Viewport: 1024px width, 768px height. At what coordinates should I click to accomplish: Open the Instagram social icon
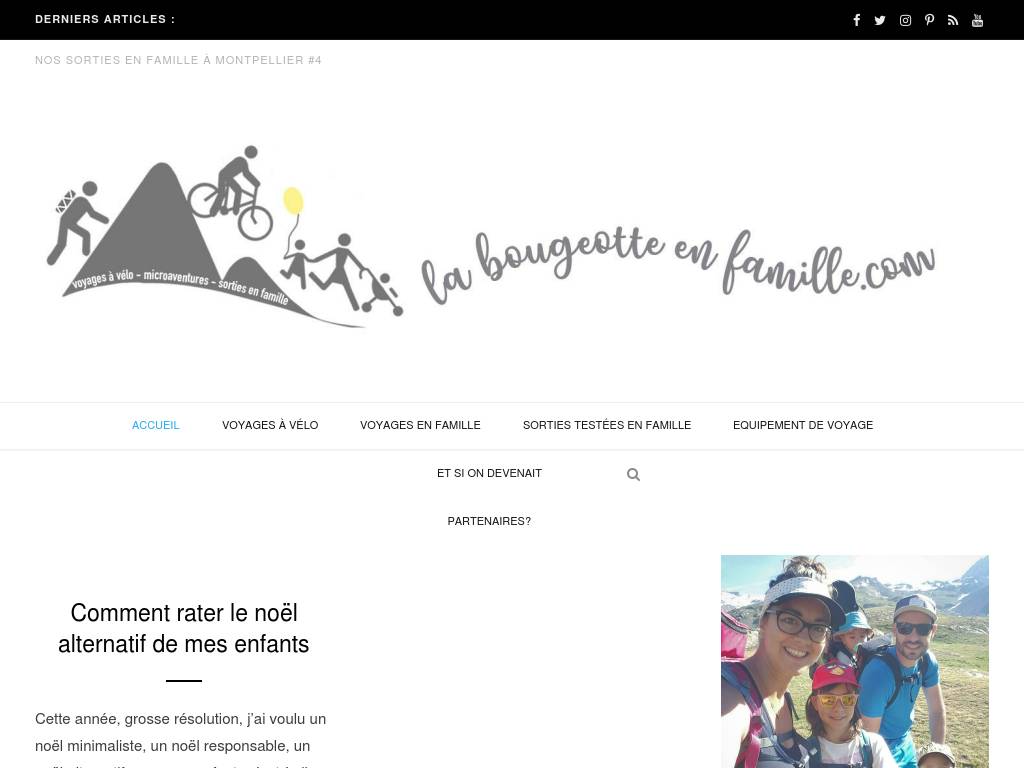click(905, 20)
